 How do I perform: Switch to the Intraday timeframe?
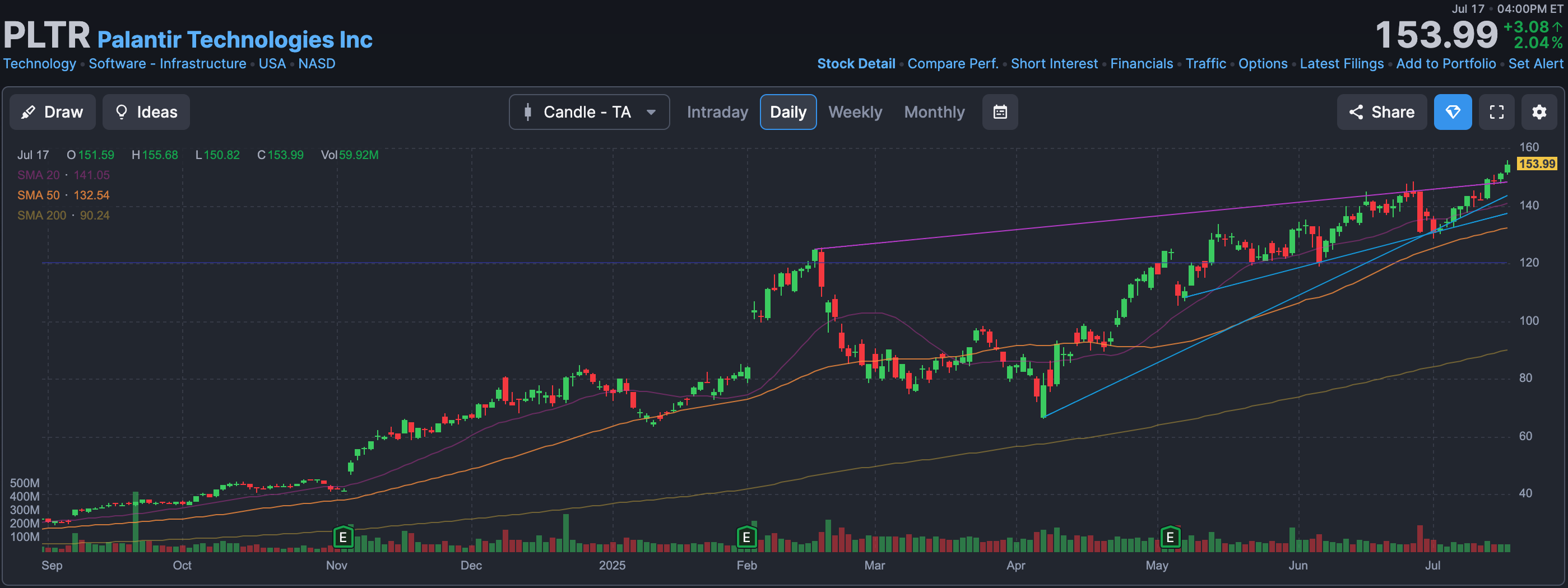pyautogui.click(x=717, y=112)
